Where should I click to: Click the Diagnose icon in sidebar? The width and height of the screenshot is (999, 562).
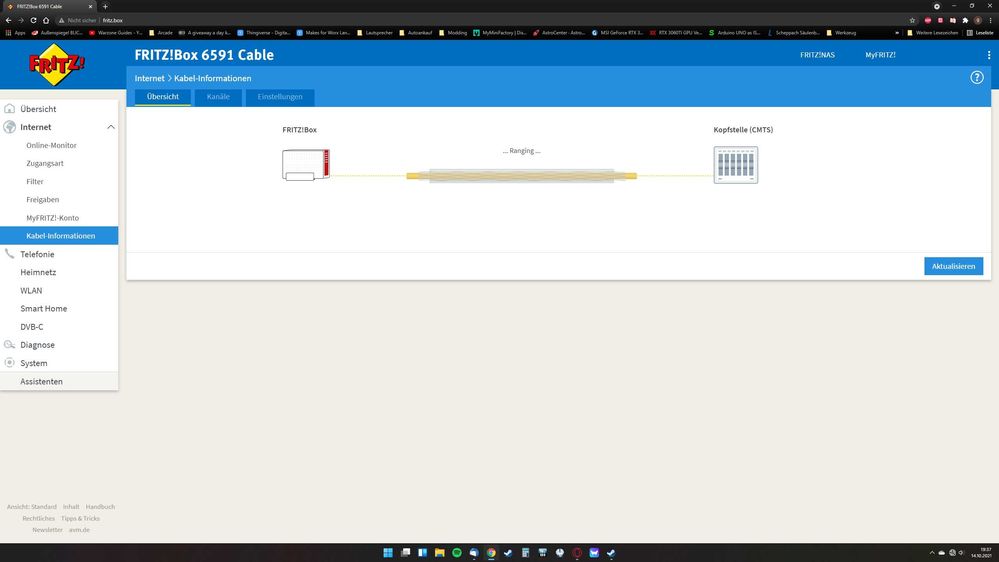click(10, 345)
